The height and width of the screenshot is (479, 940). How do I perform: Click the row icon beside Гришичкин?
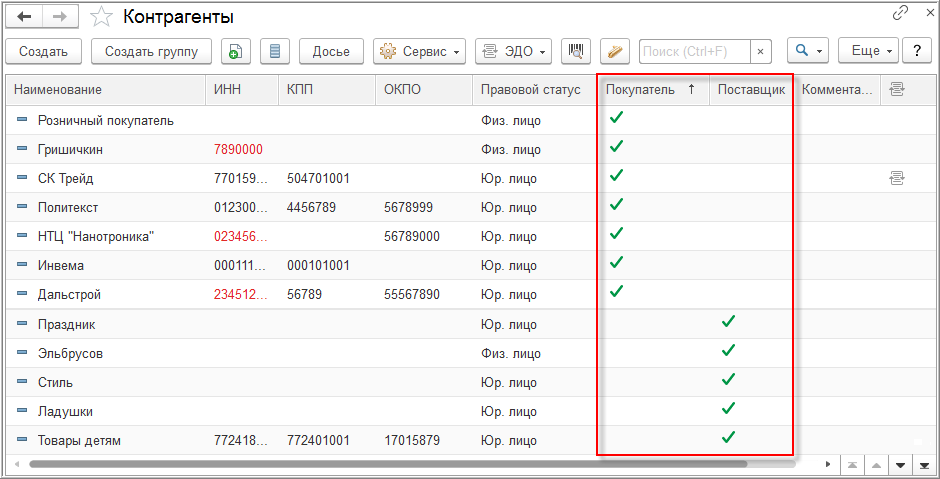[x=22, y=149]
